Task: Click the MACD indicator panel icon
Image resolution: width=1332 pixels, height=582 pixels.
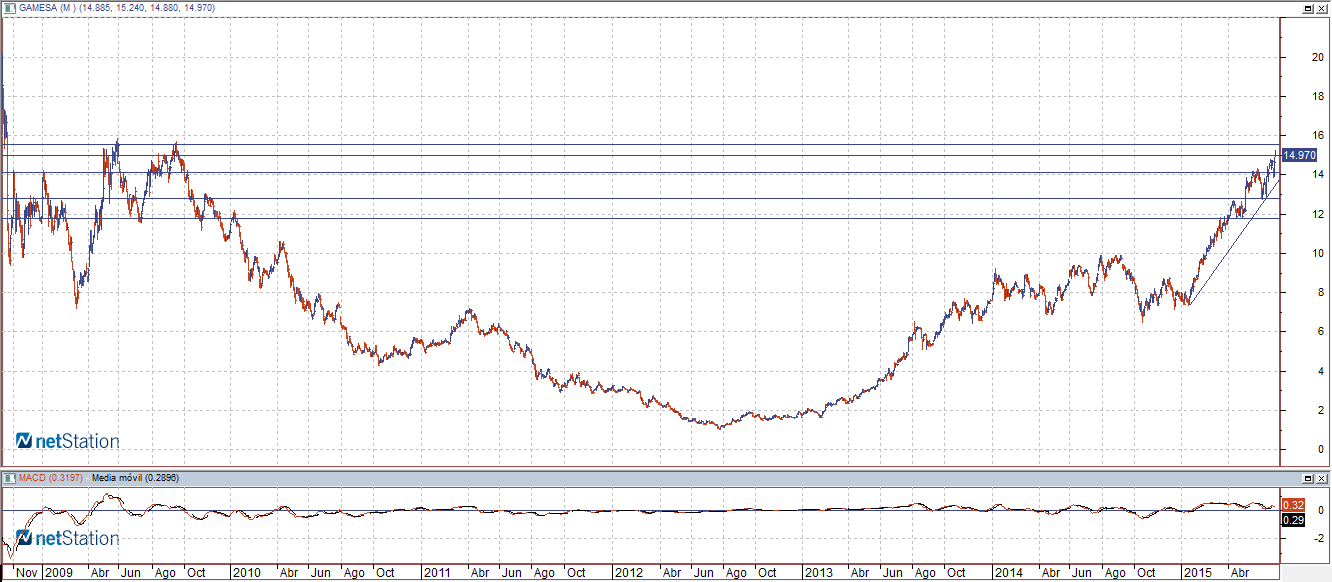Action: (x=7, y=477)
